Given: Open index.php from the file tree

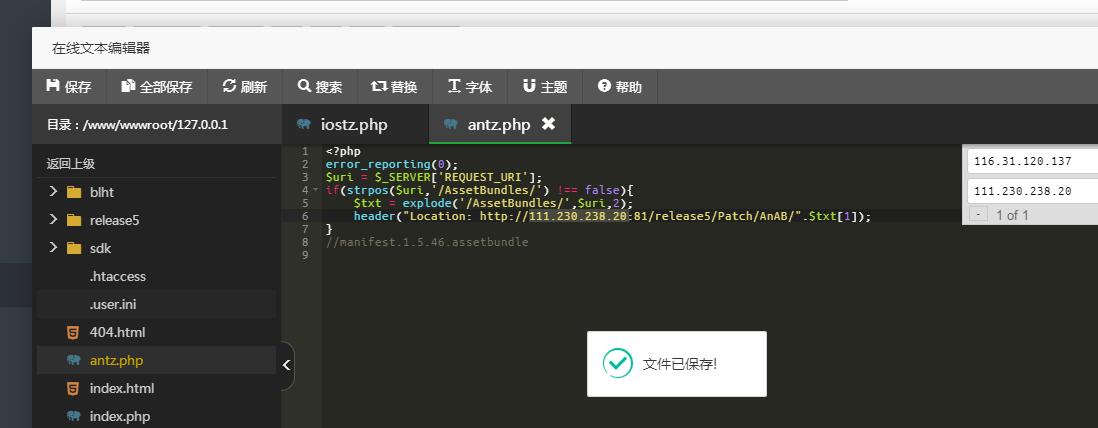Looking at the screenshot, I should click(x=119, y=416).
